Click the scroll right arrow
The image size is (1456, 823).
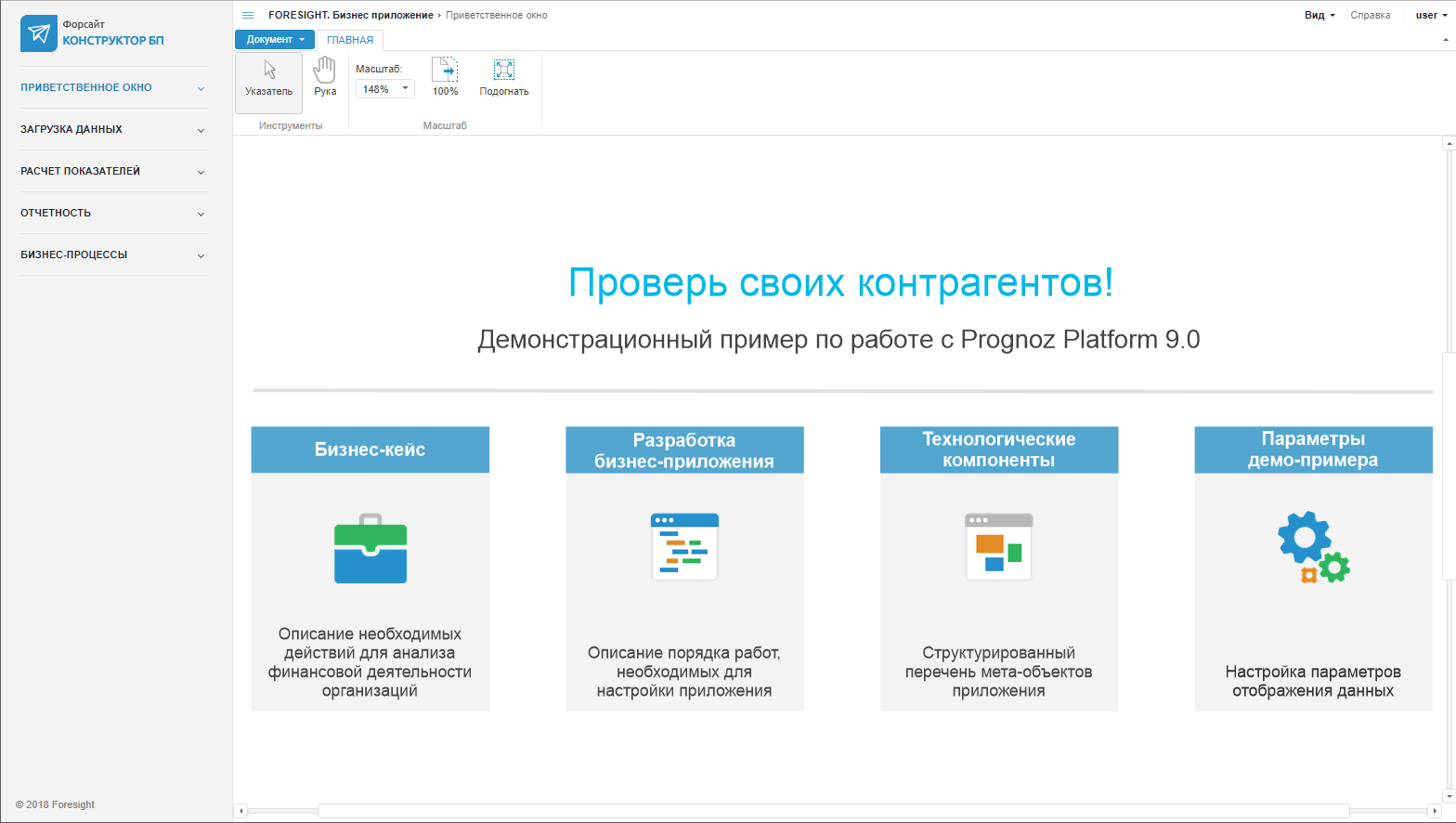point(1435,811)
